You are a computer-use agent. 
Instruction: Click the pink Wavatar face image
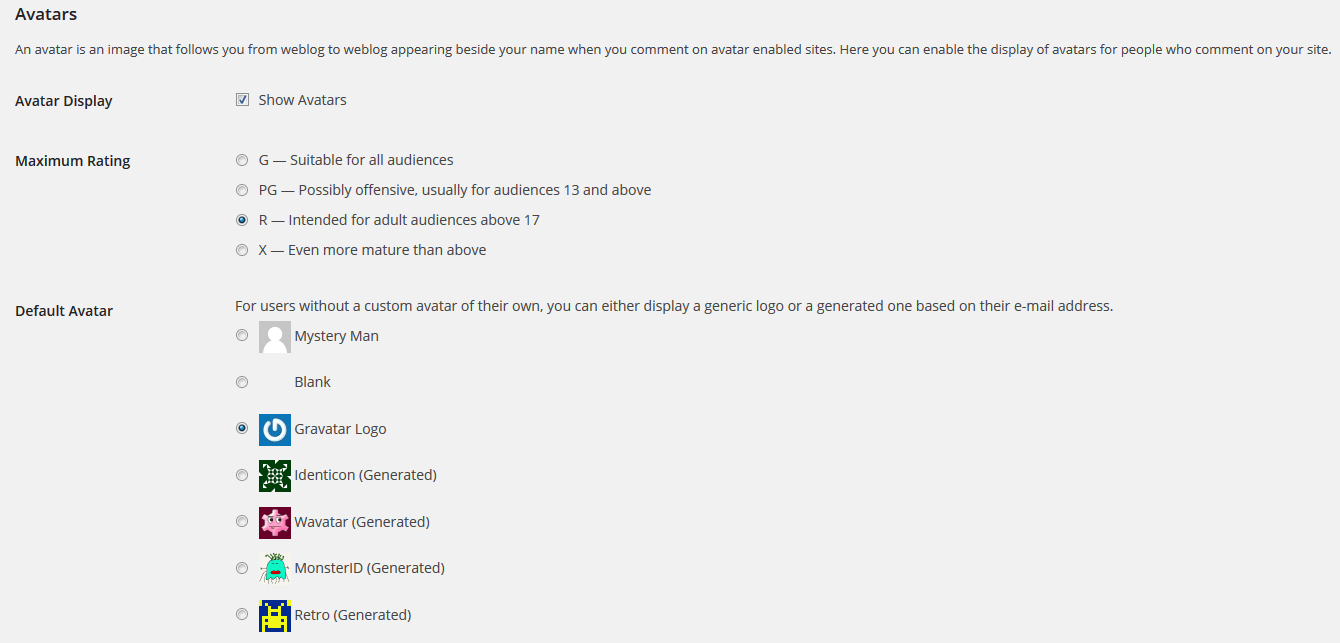click(x=275, y=523)
